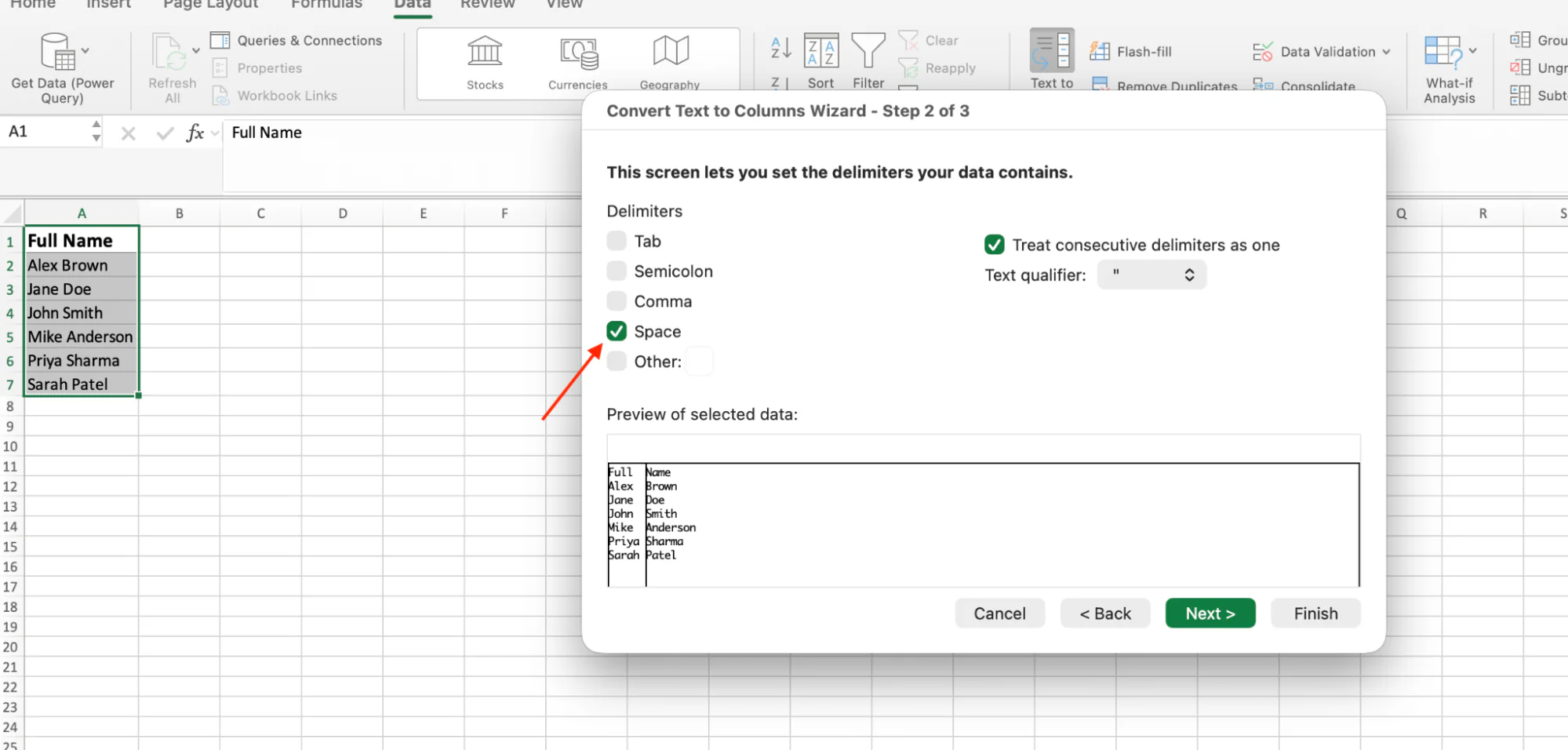1568x750 pixels.
Task: Expand the Get Data dropdown arrow
Action: point(85,51)
